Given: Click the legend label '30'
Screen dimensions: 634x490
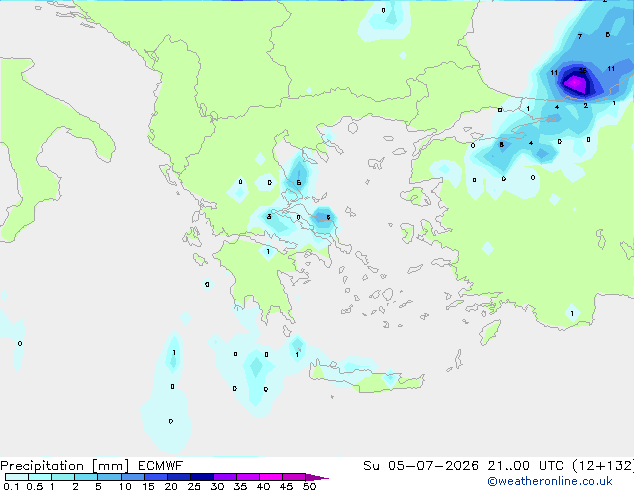Looking at the screenshot, I should (x=217, y=486).
